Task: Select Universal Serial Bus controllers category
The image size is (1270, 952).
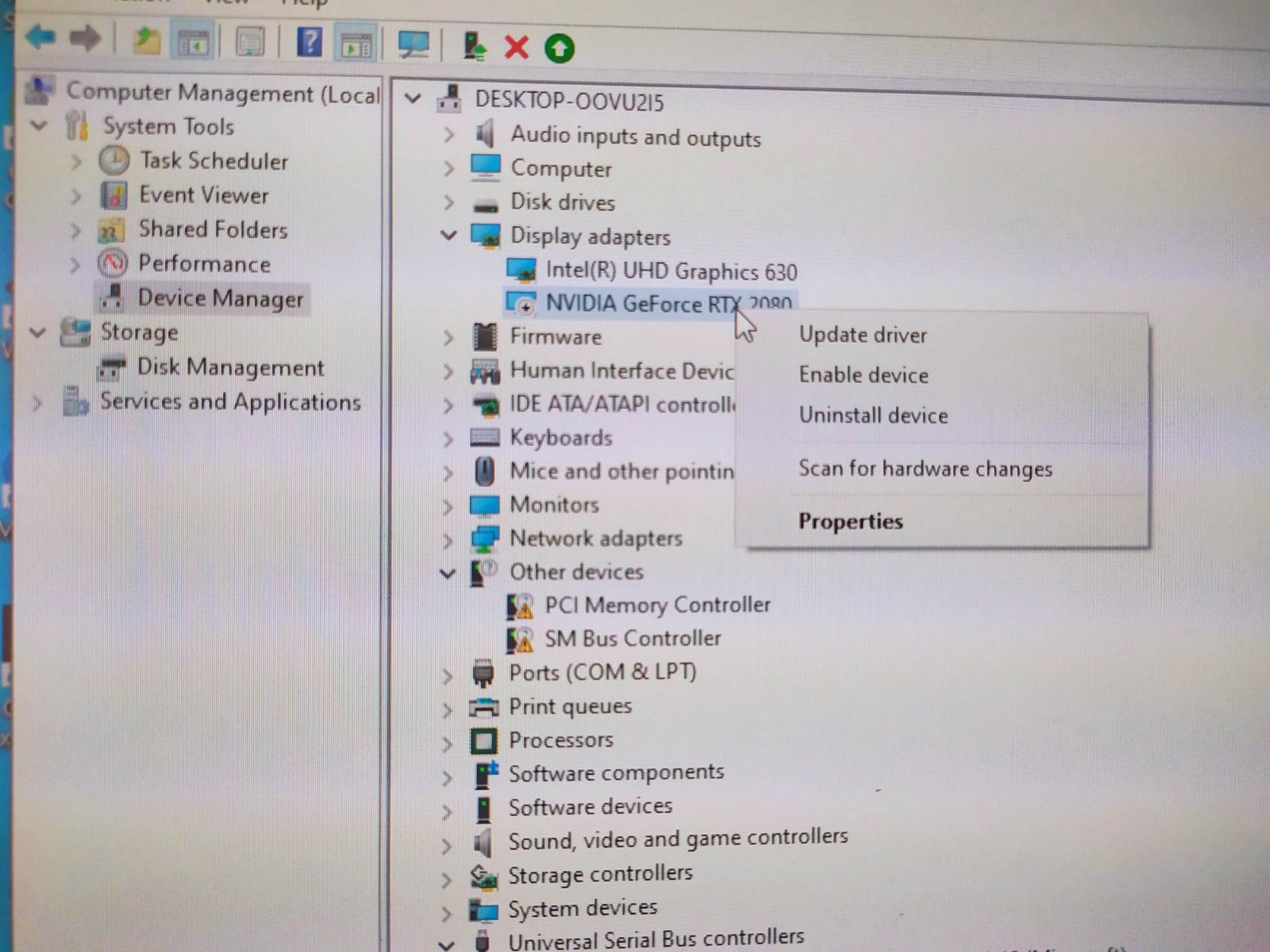Action: [x=656, y=940]
